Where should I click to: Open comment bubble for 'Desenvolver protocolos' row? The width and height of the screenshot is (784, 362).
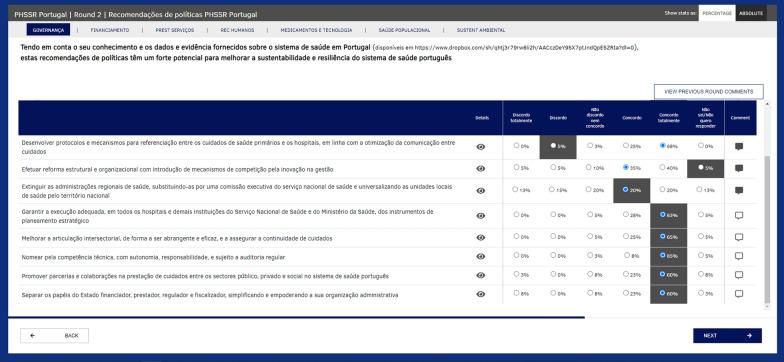[x=739, y=146]
